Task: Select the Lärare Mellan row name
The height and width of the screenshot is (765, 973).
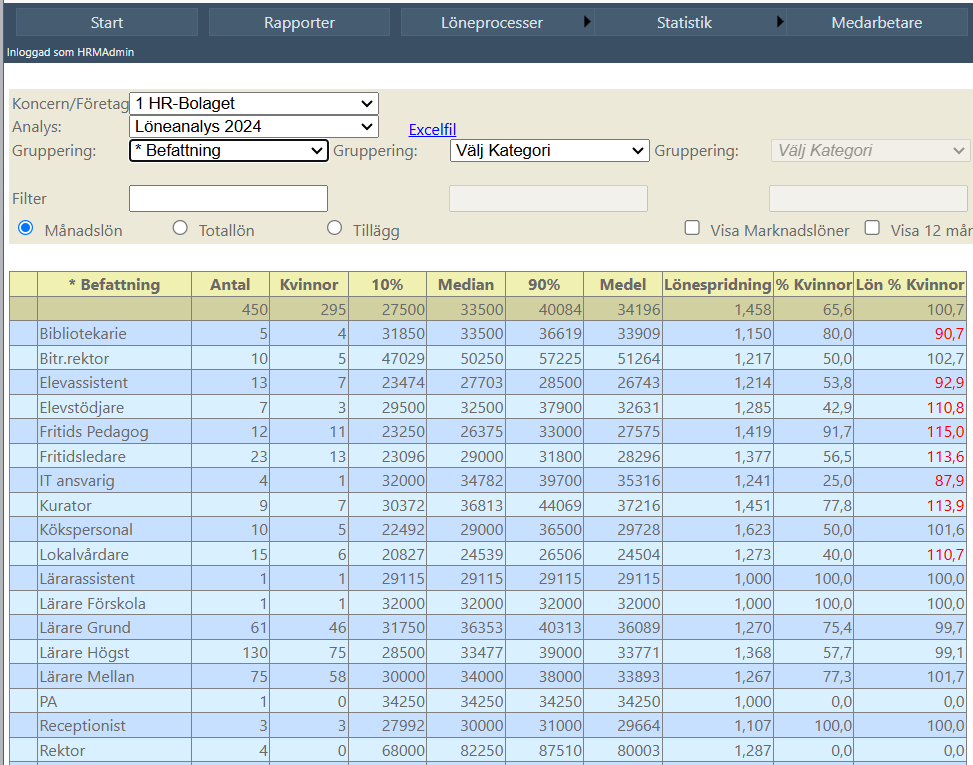Action: point(87,677)
